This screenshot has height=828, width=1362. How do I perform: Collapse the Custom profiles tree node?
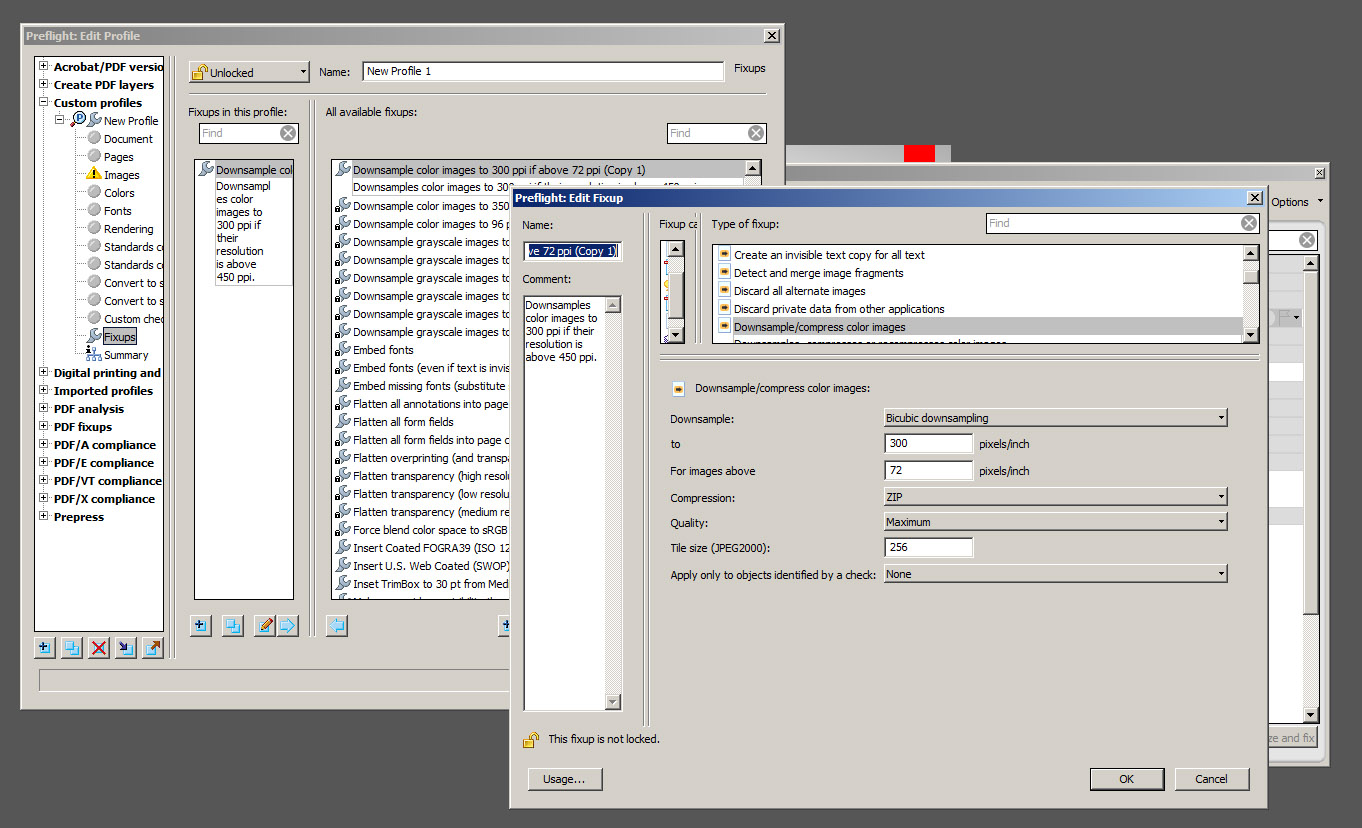pos(44,103)
